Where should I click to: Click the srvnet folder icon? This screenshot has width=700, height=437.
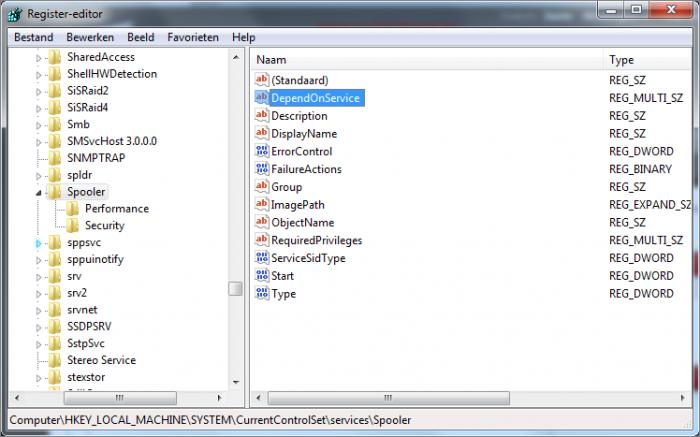click(54, 310)
